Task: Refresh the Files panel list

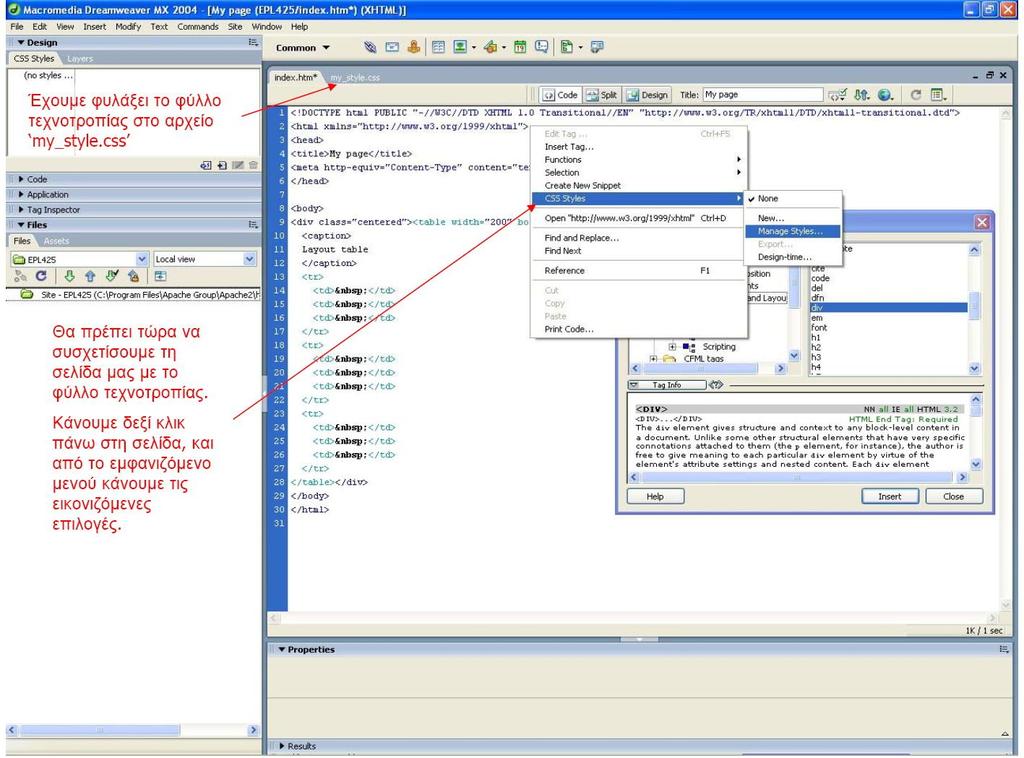Action: [41, 276]
